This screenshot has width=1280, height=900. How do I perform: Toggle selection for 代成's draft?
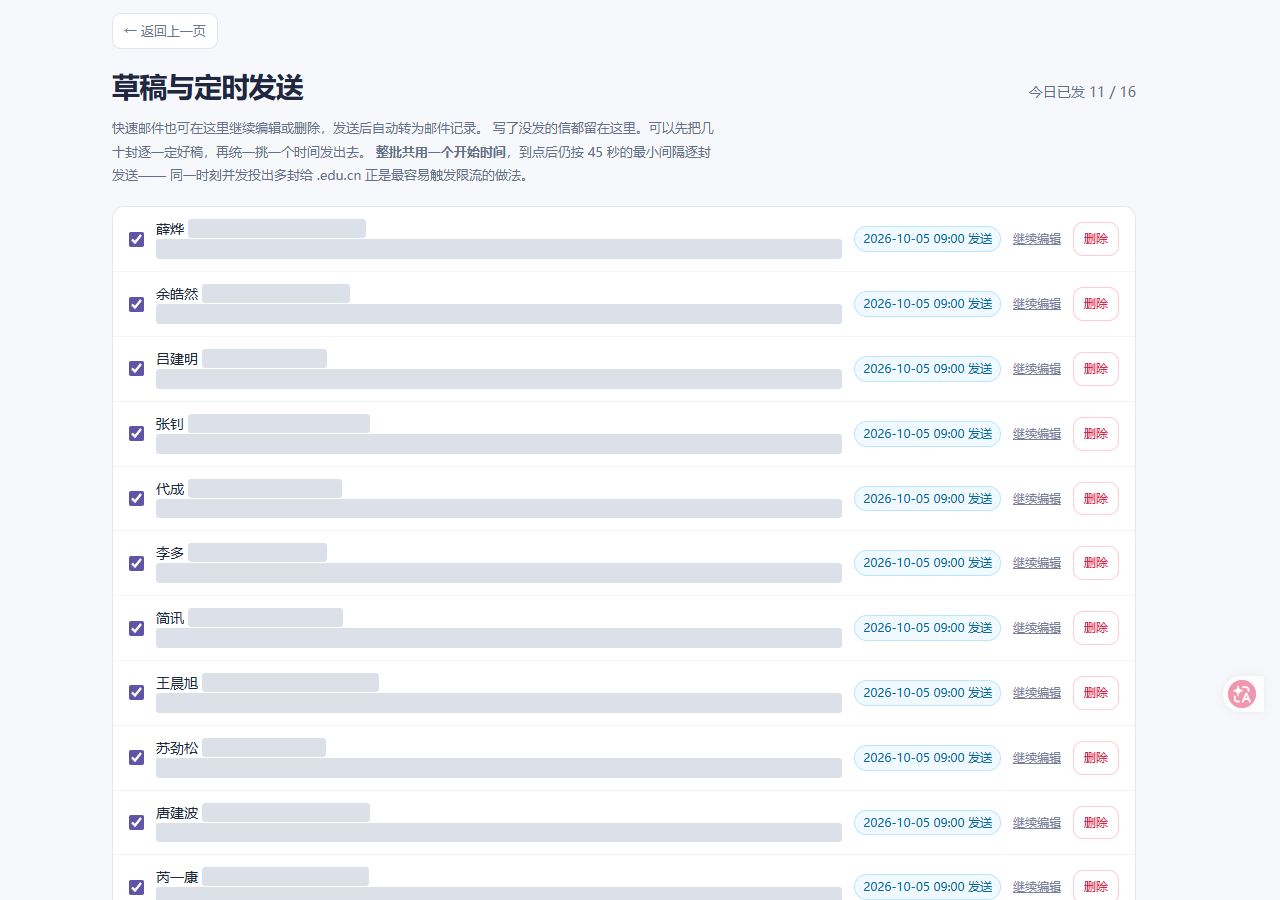point(137,498)
